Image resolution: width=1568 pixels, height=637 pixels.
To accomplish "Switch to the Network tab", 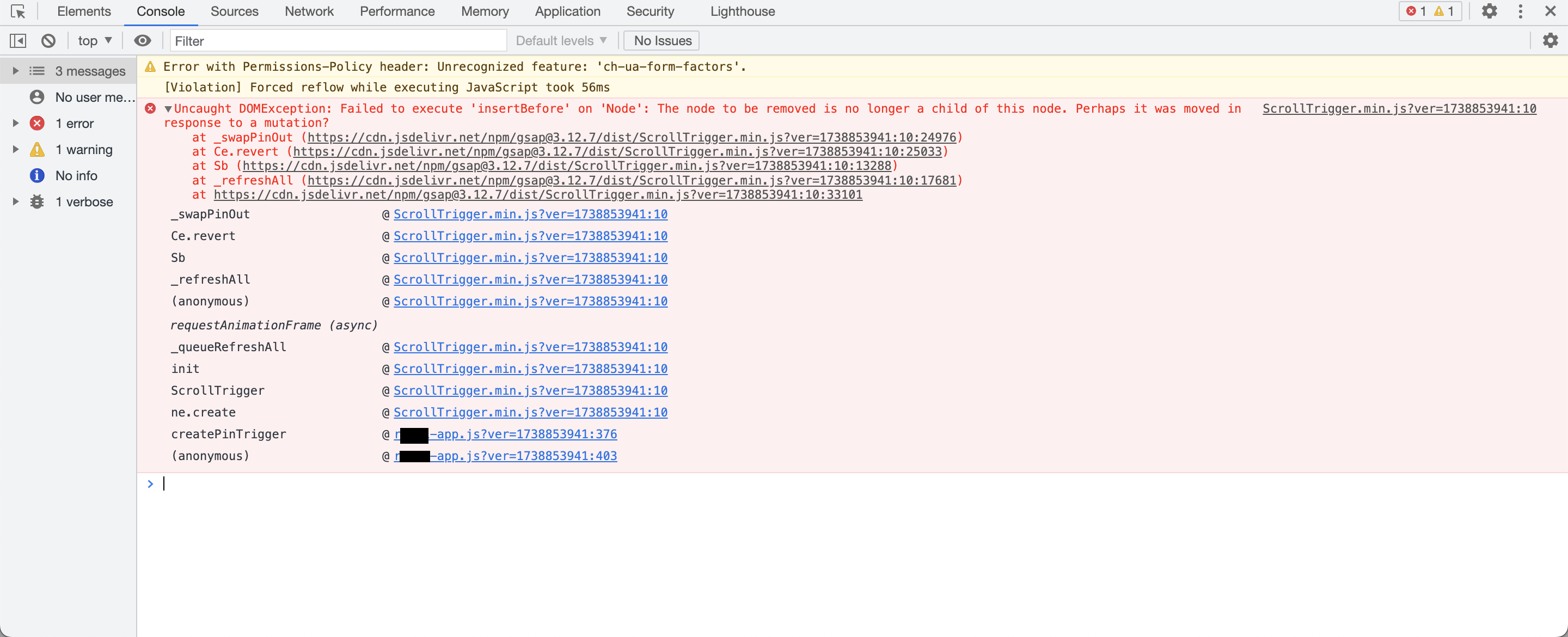I will (x=309, y=11).
